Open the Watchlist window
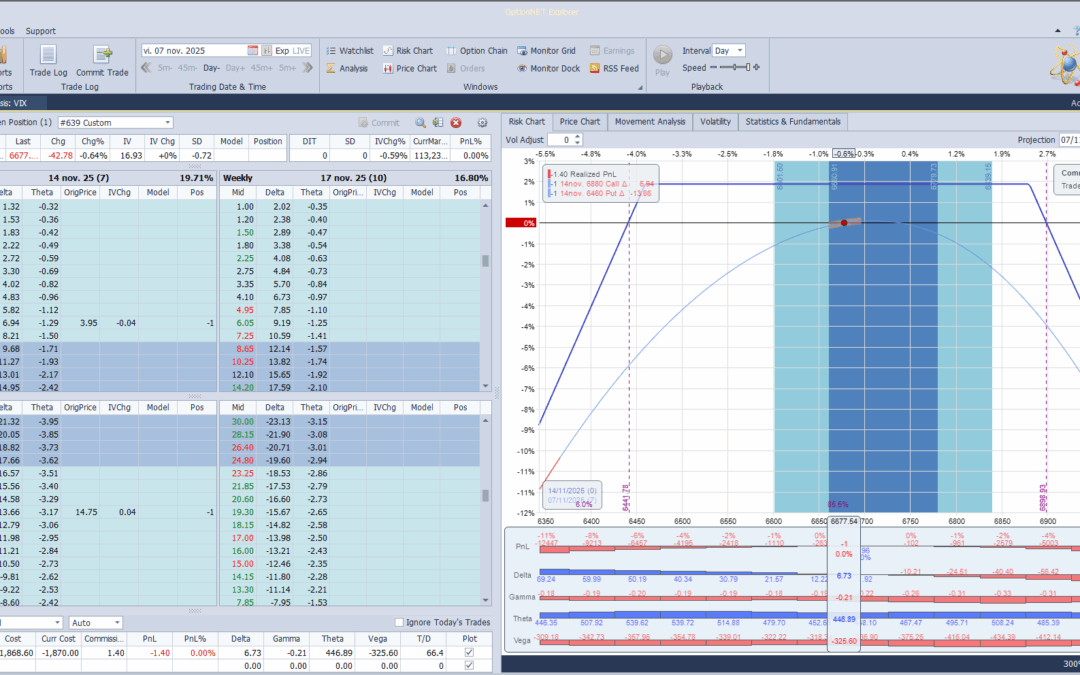 [349, 50]
